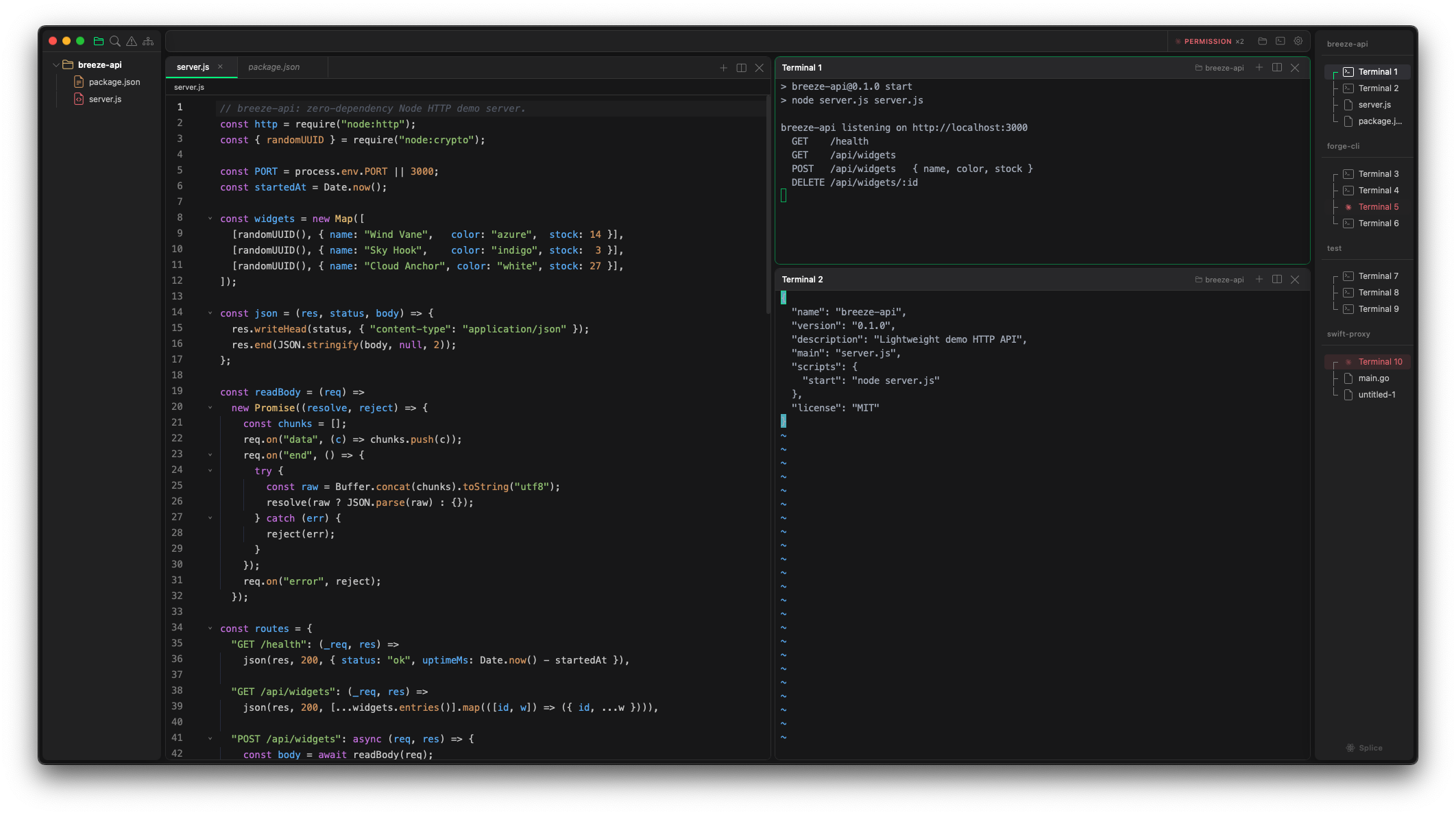Split the Terminal 1 pane
Image resolution: width=1456 pixels, height=815 pixels.
[1276, 68]
